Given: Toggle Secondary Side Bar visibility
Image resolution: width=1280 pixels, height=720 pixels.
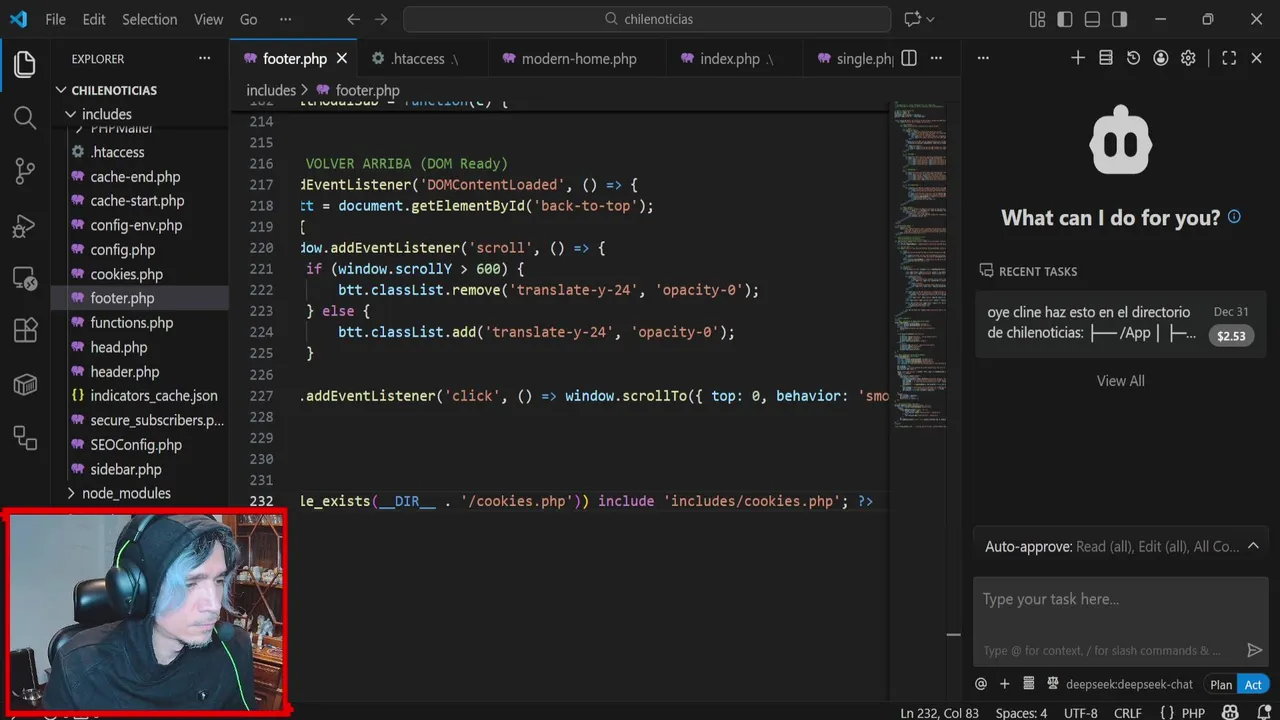Looking at the screenshot, I should pyautogui.click(x=1120, y=19).
